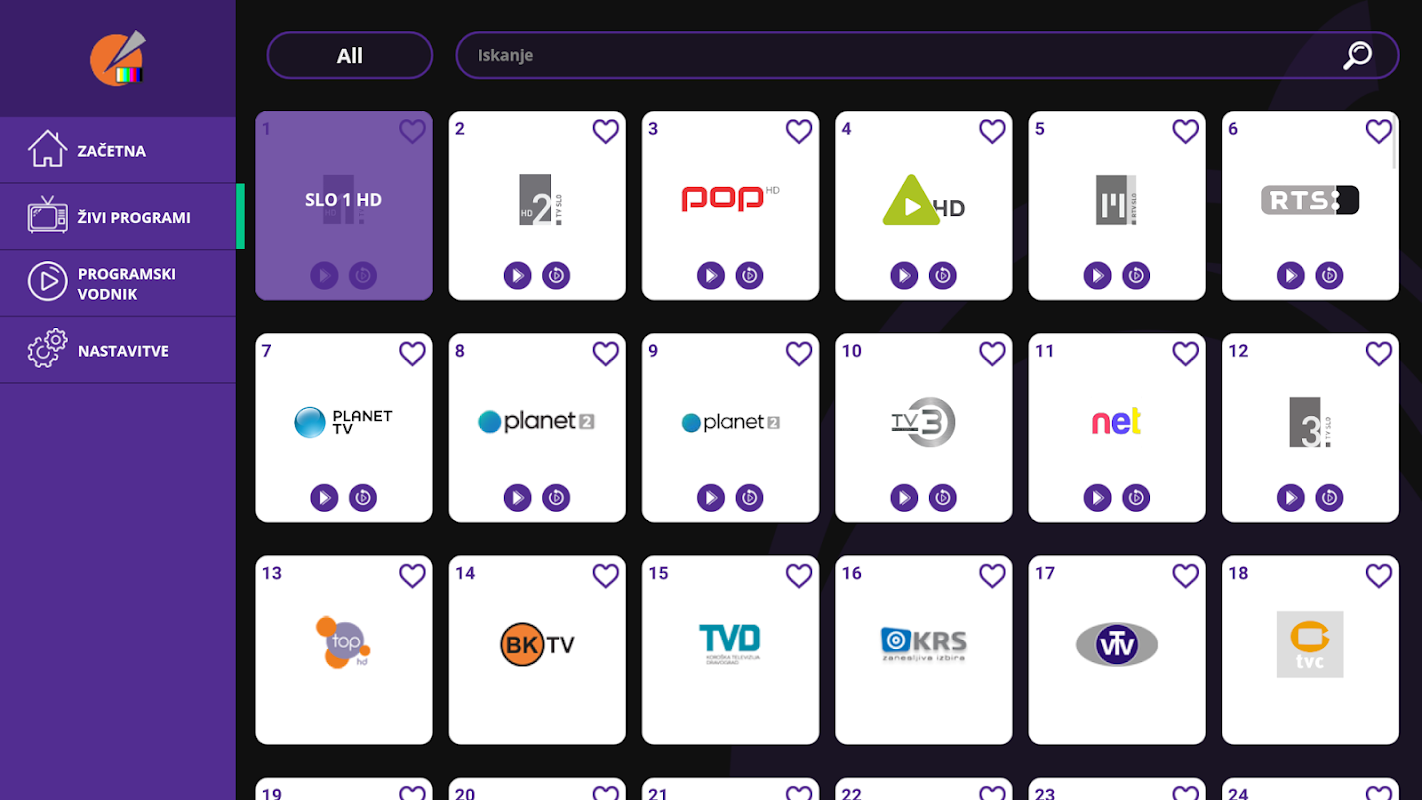Screen dimensions: 1422x800
Task: Open catch-up replay for RTS channel 6
Action: coord(1329,275)
